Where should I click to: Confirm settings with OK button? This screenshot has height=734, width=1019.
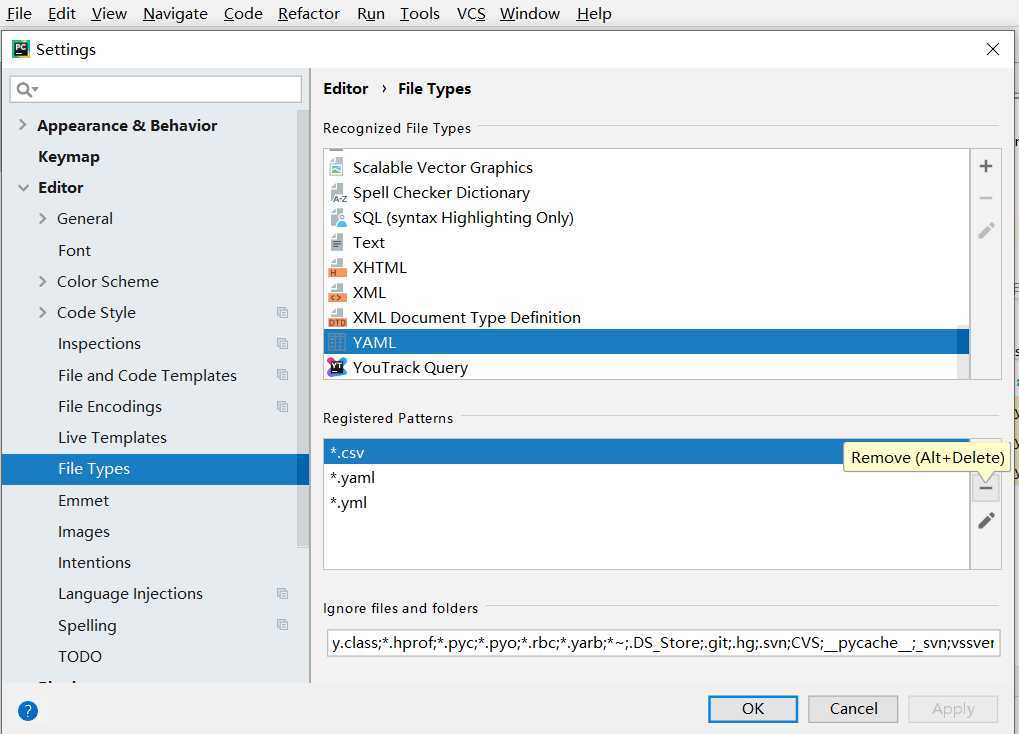(753, 709)
